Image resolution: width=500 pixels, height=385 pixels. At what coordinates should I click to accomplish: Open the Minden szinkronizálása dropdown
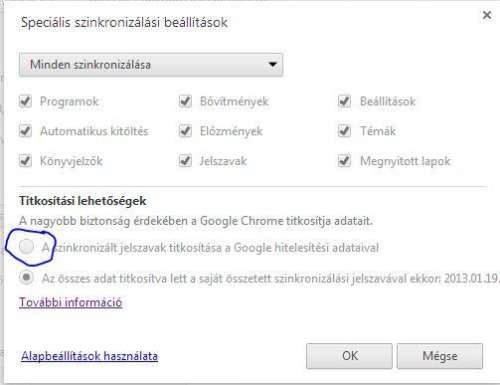[x=151, y=65]
